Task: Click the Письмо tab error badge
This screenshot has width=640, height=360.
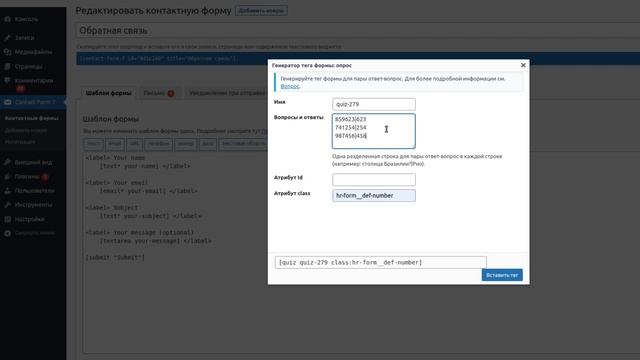Action: (x=171, y=93)
